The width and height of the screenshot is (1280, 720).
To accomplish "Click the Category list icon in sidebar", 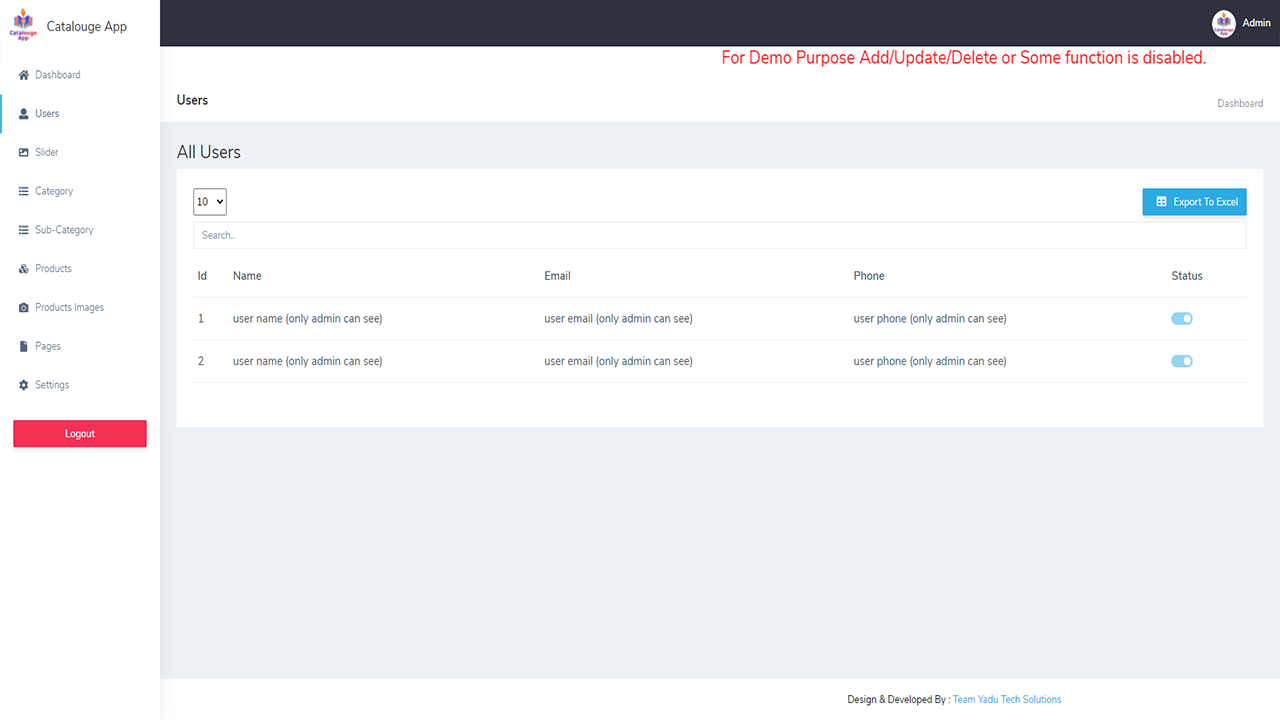I will 24,191.
